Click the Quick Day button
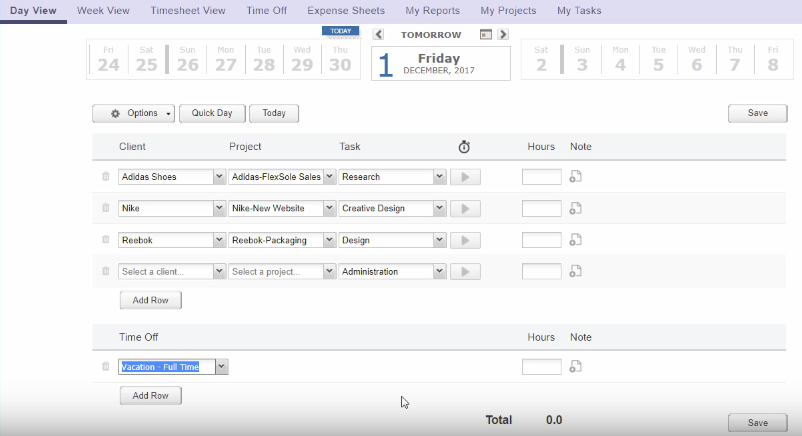 (x=212, y=113)
